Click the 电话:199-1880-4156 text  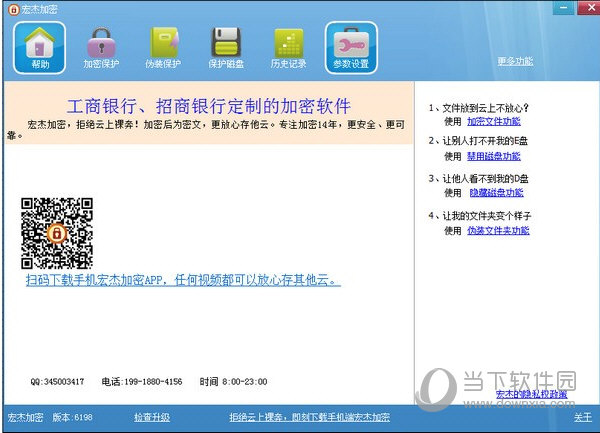coord(142,381)
